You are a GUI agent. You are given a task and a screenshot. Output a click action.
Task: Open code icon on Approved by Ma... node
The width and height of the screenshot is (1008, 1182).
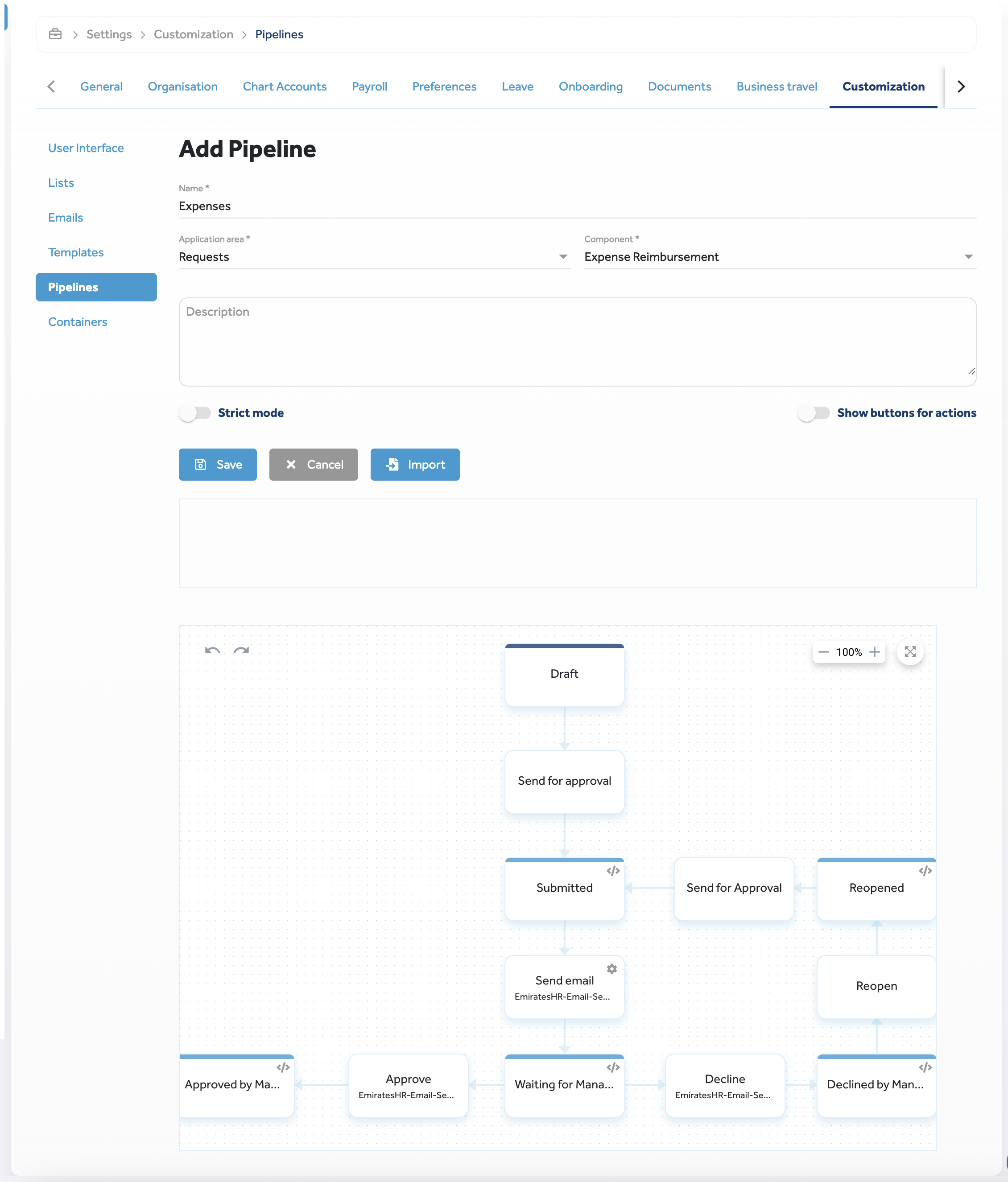click(283, 1068)
